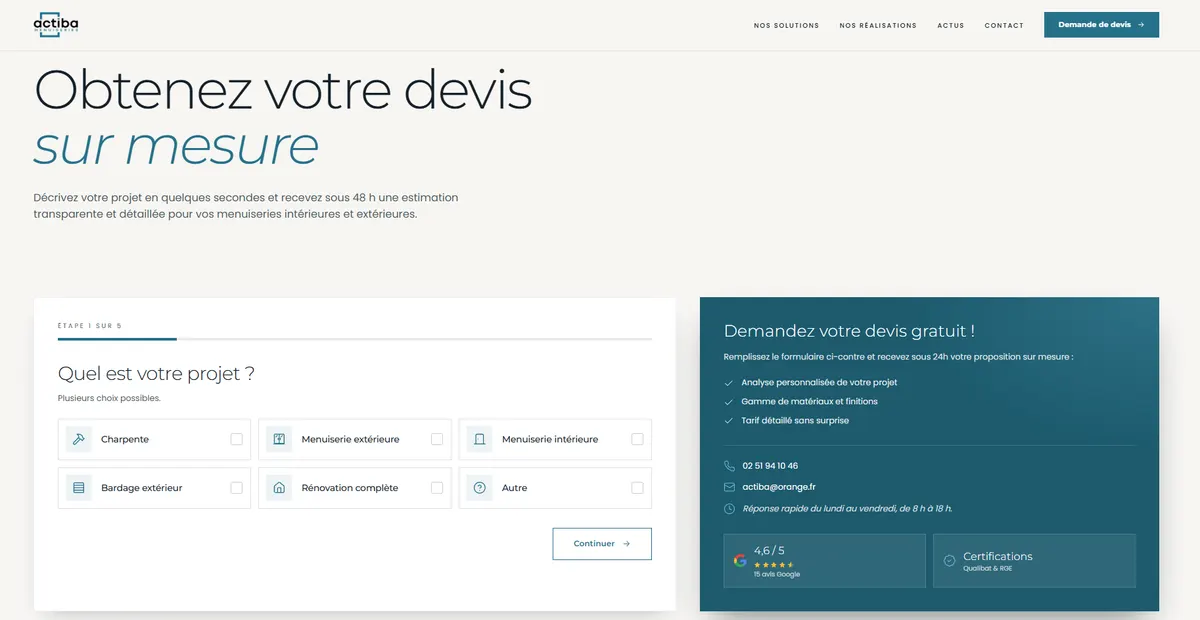Call the number 02 51 94 10 46
1200x620 pixels.
pos(770,466)
